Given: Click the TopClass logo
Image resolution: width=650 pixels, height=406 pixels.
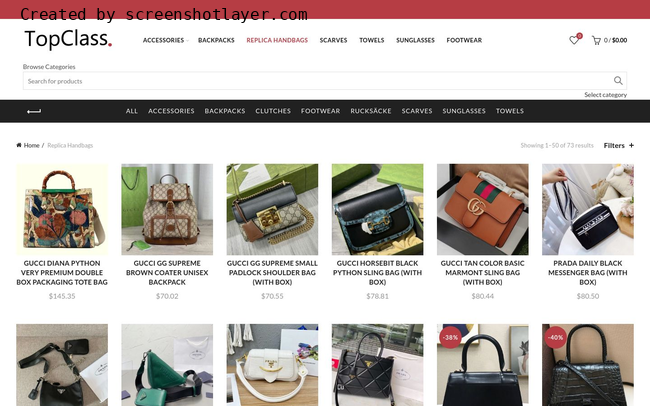Looking at the screenshot, I should [68, 39].
